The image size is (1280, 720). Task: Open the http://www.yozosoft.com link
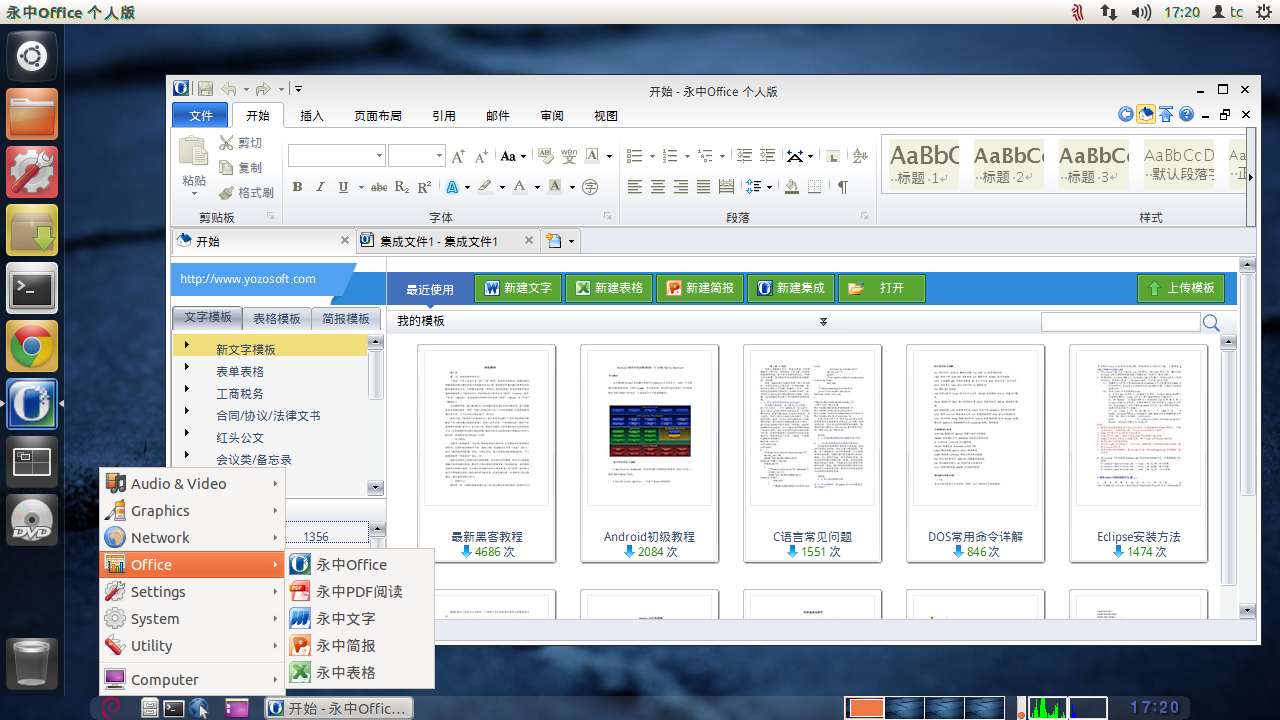tap(248, 279)
